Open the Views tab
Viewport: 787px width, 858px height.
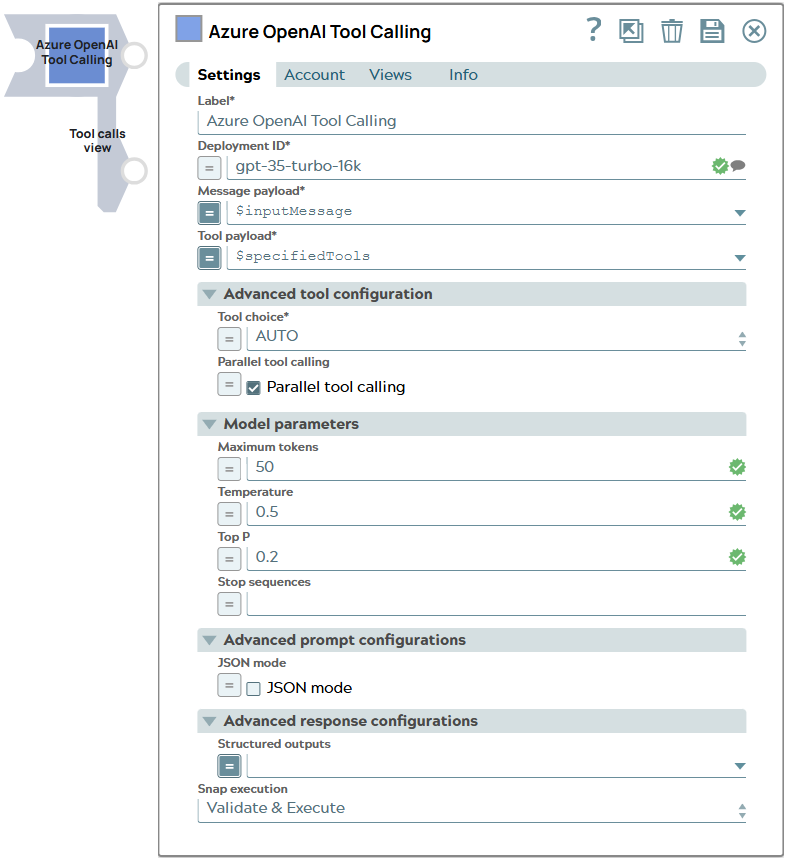tap(390, 74)
